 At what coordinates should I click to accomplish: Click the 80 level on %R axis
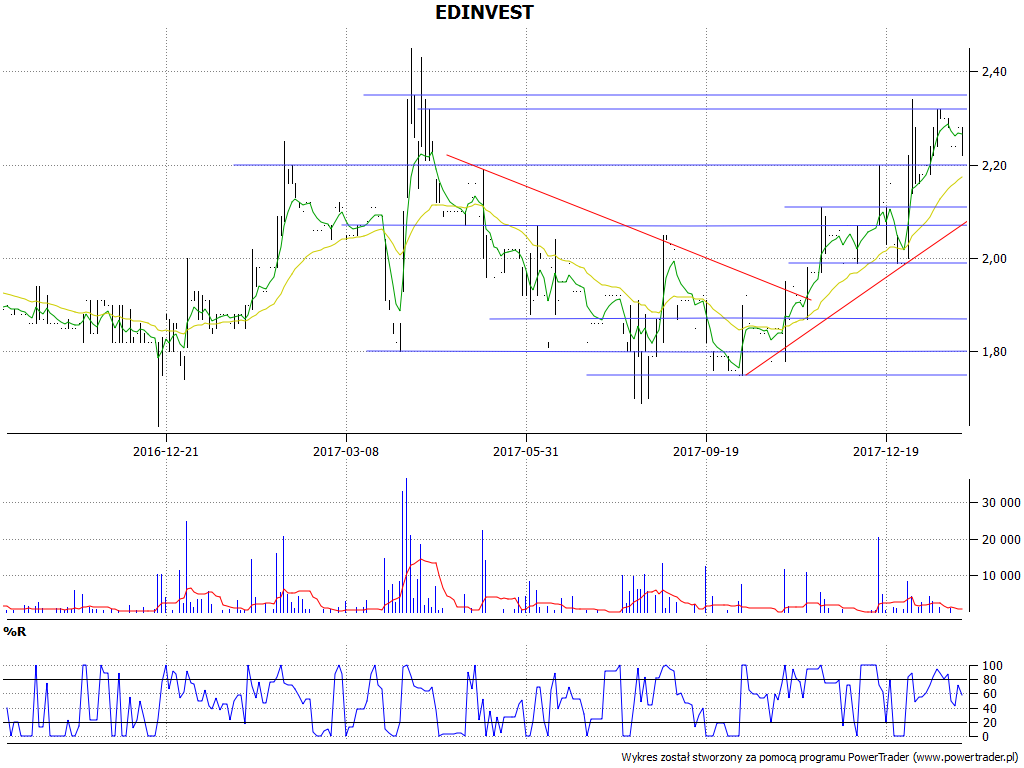click(989, 680)
